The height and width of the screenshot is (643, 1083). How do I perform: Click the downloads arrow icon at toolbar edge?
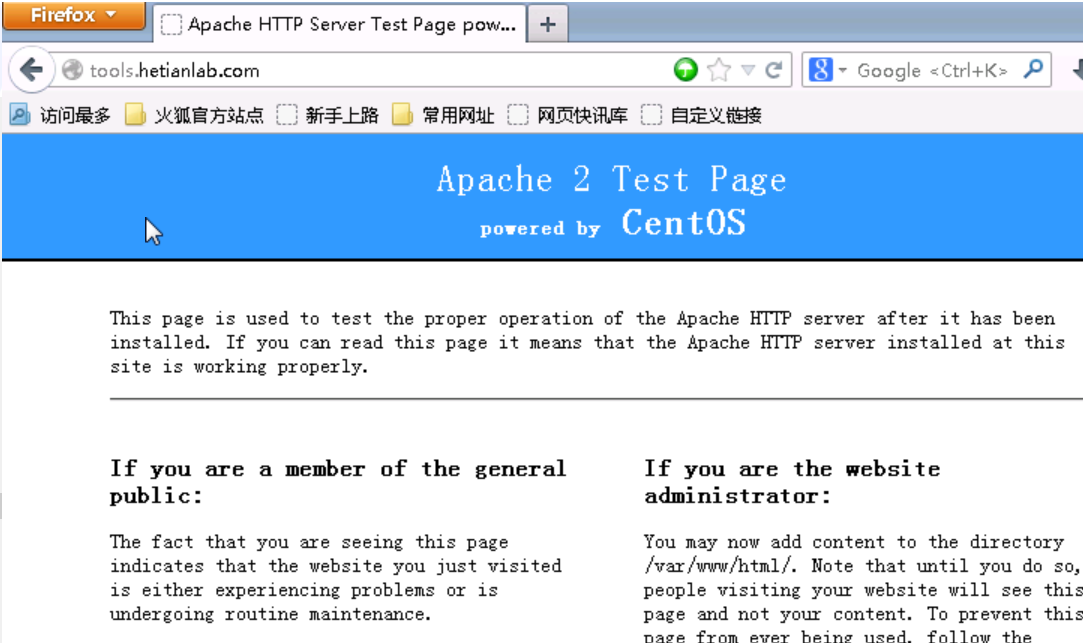(x=1077, y=70)
